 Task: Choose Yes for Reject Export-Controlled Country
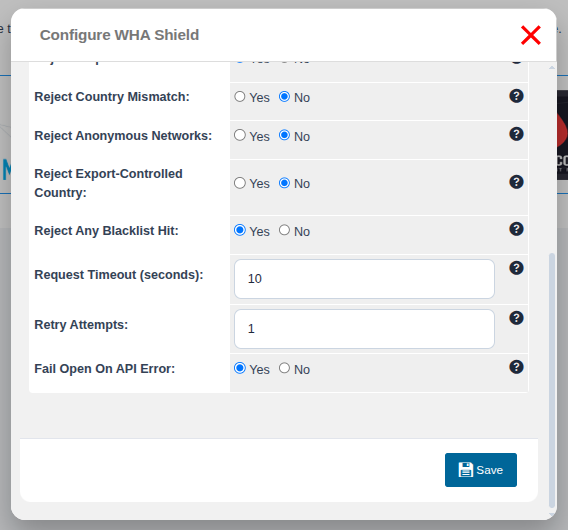(240, 183)
